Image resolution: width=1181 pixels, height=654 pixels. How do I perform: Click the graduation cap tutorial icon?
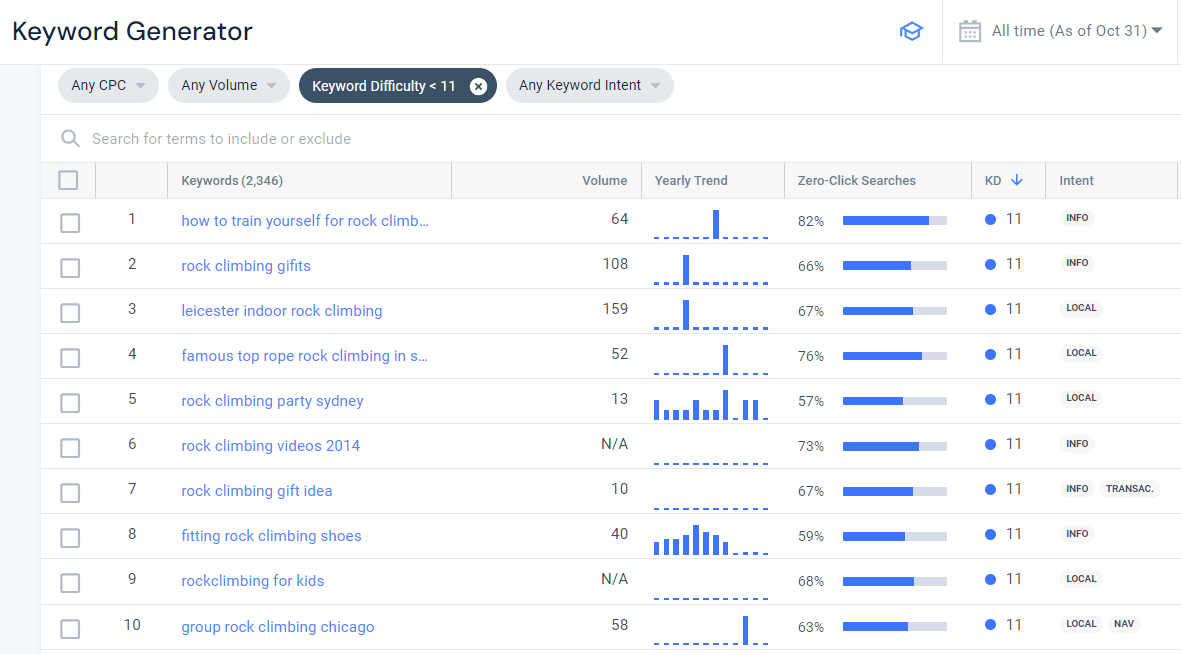tap(911, 31)
